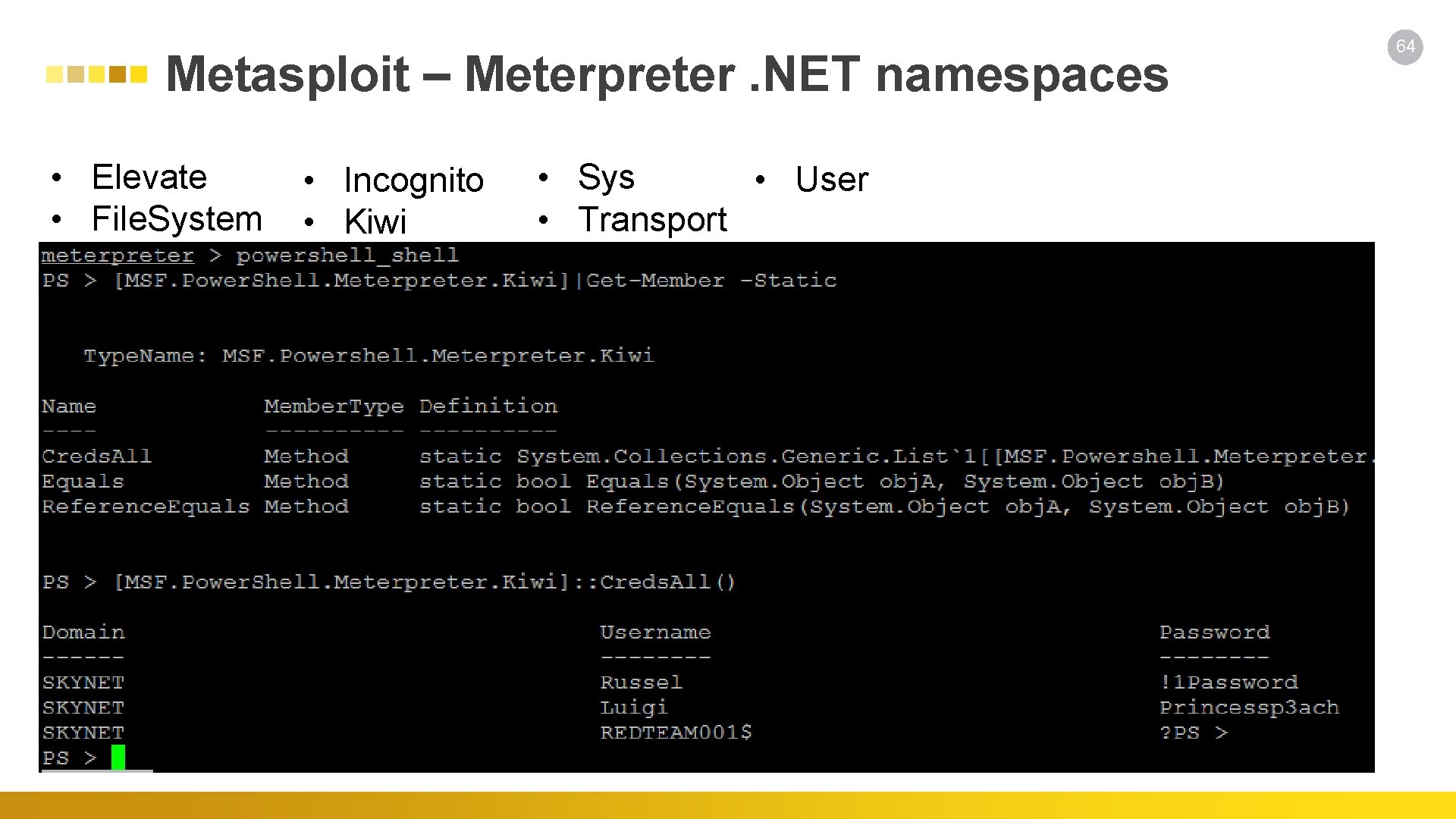
Task: Click the Username column header
Action: [655, 632]
